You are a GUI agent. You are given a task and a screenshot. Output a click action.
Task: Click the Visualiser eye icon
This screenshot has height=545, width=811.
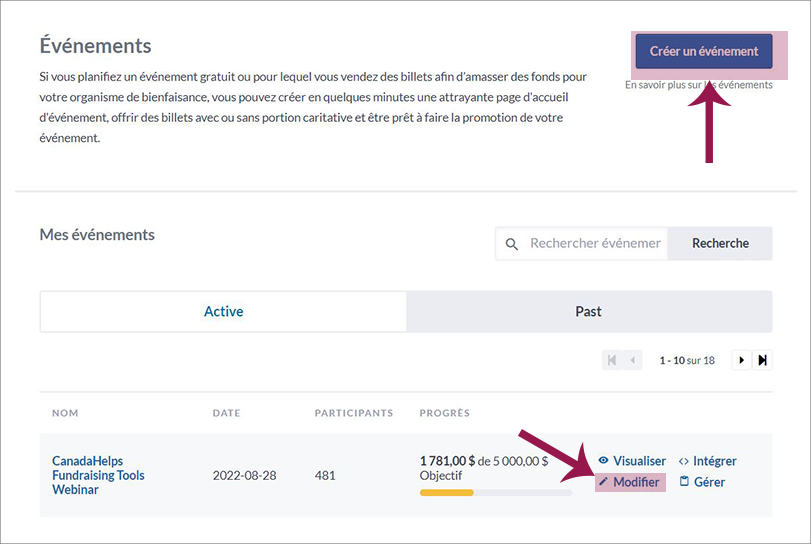coord(603,461)
